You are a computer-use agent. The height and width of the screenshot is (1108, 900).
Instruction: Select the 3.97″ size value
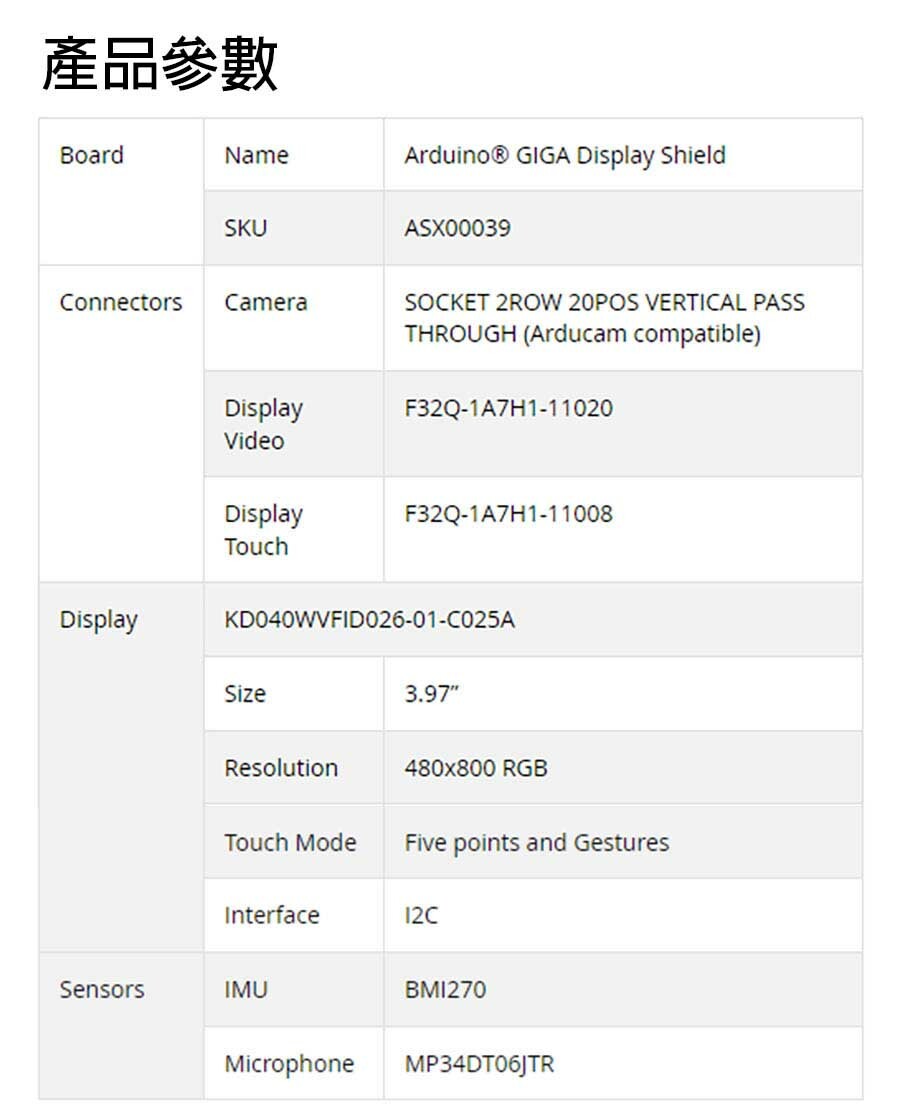[x=431, y=694]
